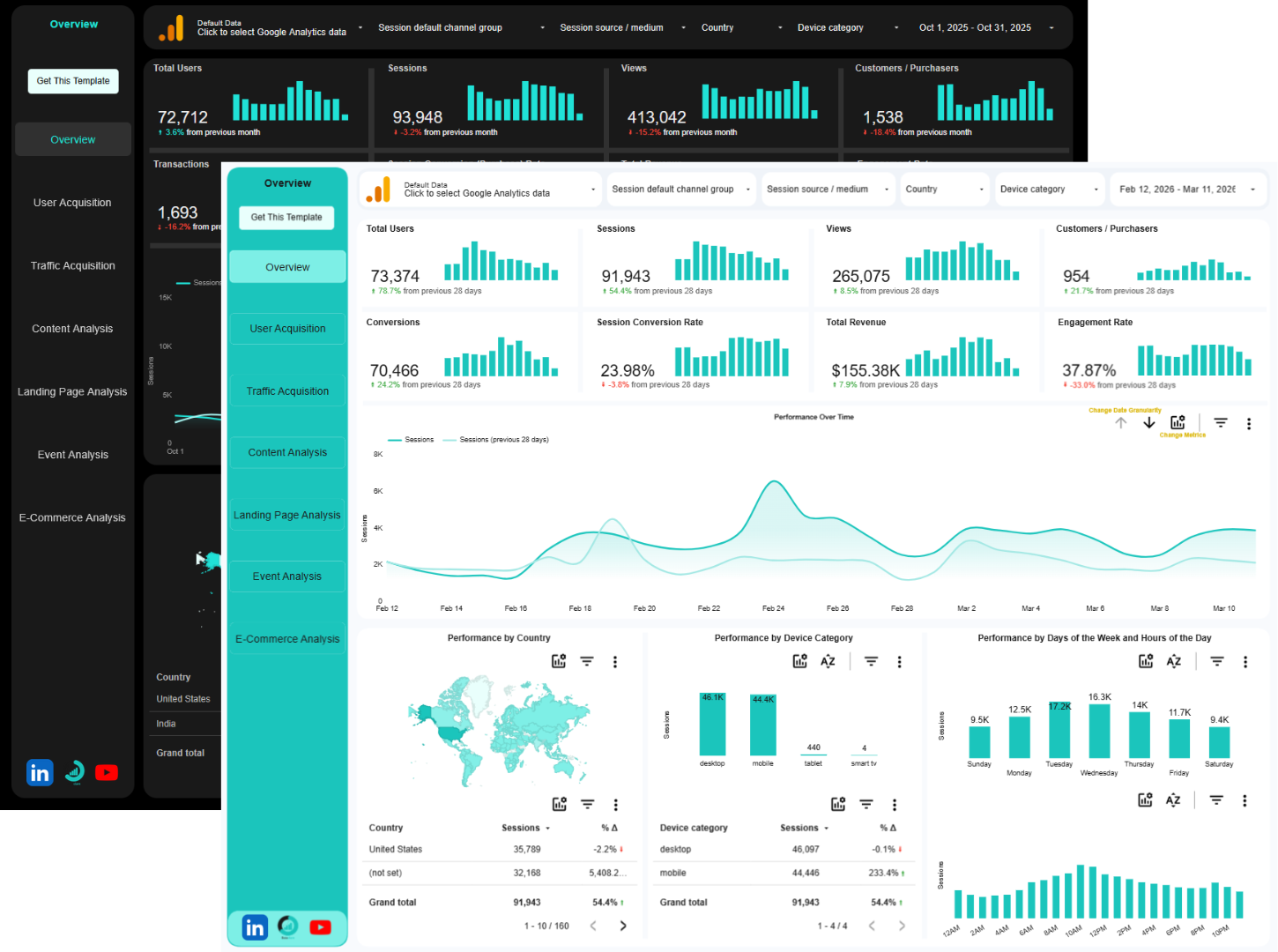Open filter options on Days of the Week chart

click(x=1216, y=661)
